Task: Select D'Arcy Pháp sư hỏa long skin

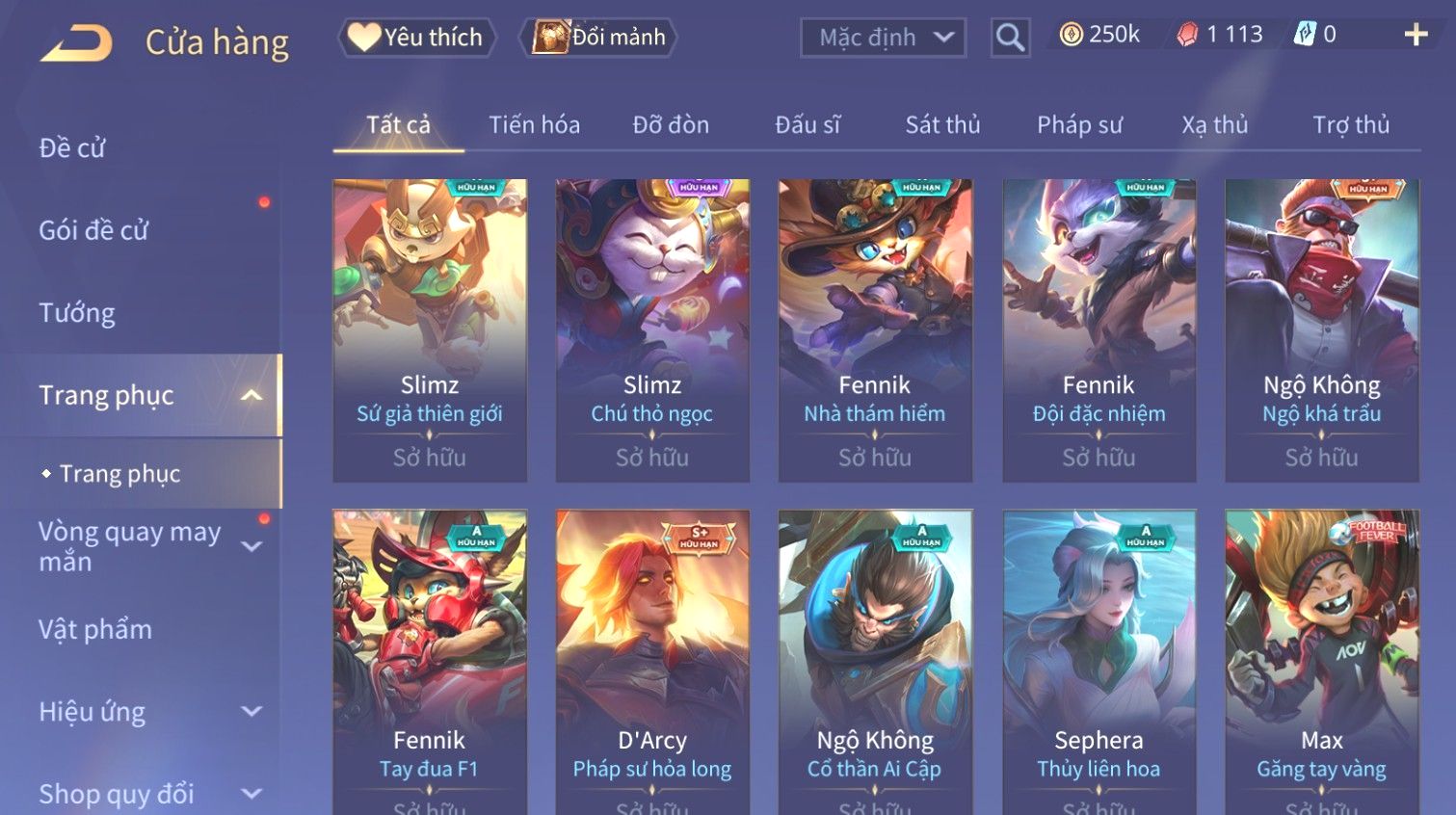Action: (x=652, y=662)
